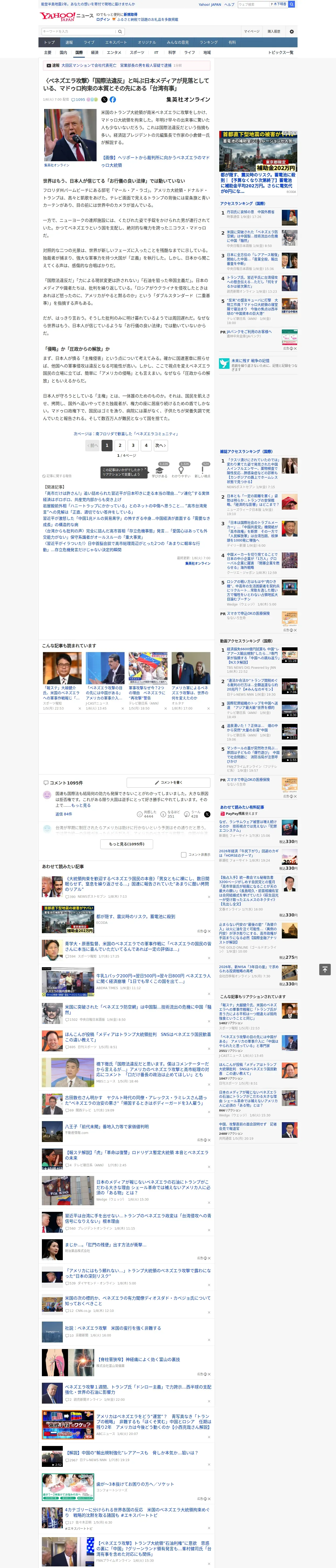Click 集英社オンライン publisher name

pos(188,99)
